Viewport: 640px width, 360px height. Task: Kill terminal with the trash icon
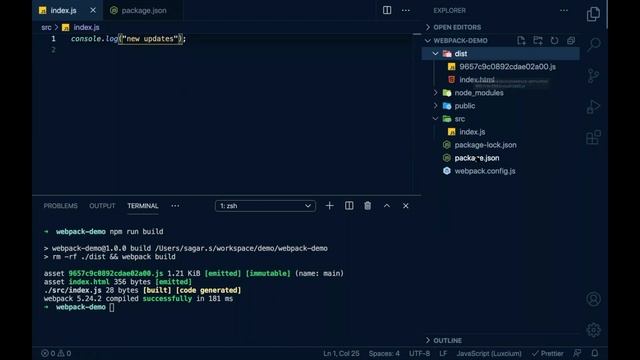[x=368, y=206]
